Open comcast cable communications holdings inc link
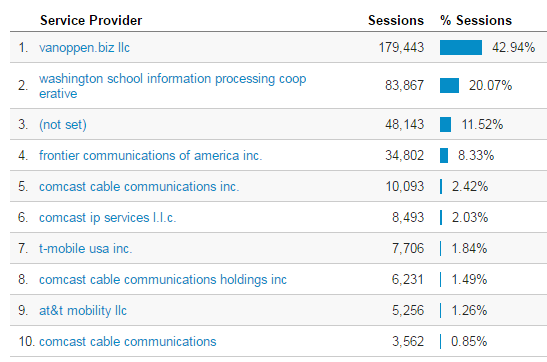Image resolution: width=547 pixels, height=362 pixels. [x=163, y=280]
